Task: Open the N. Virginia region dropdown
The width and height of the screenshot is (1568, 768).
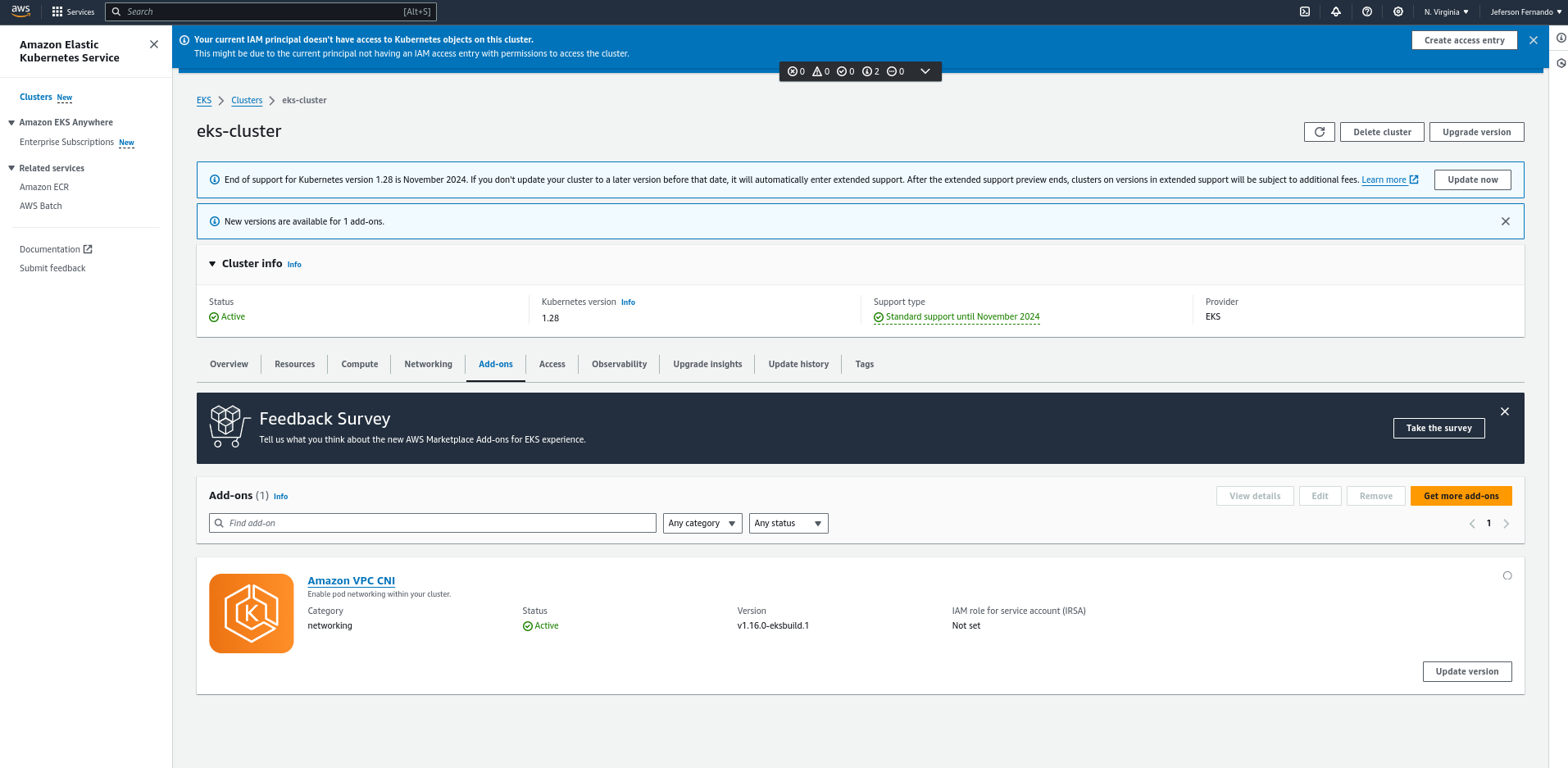Action: 1447,12
